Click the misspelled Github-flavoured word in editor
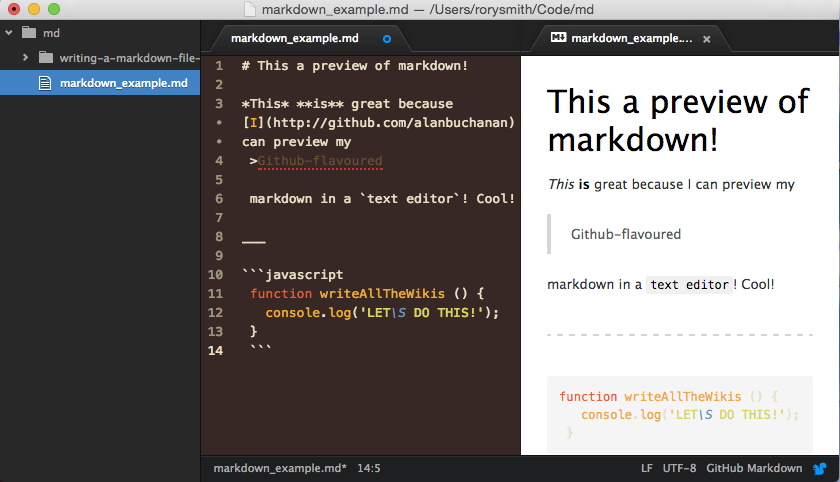The height and width of the screenshot is (482, 840). click(x=320, y=161)
